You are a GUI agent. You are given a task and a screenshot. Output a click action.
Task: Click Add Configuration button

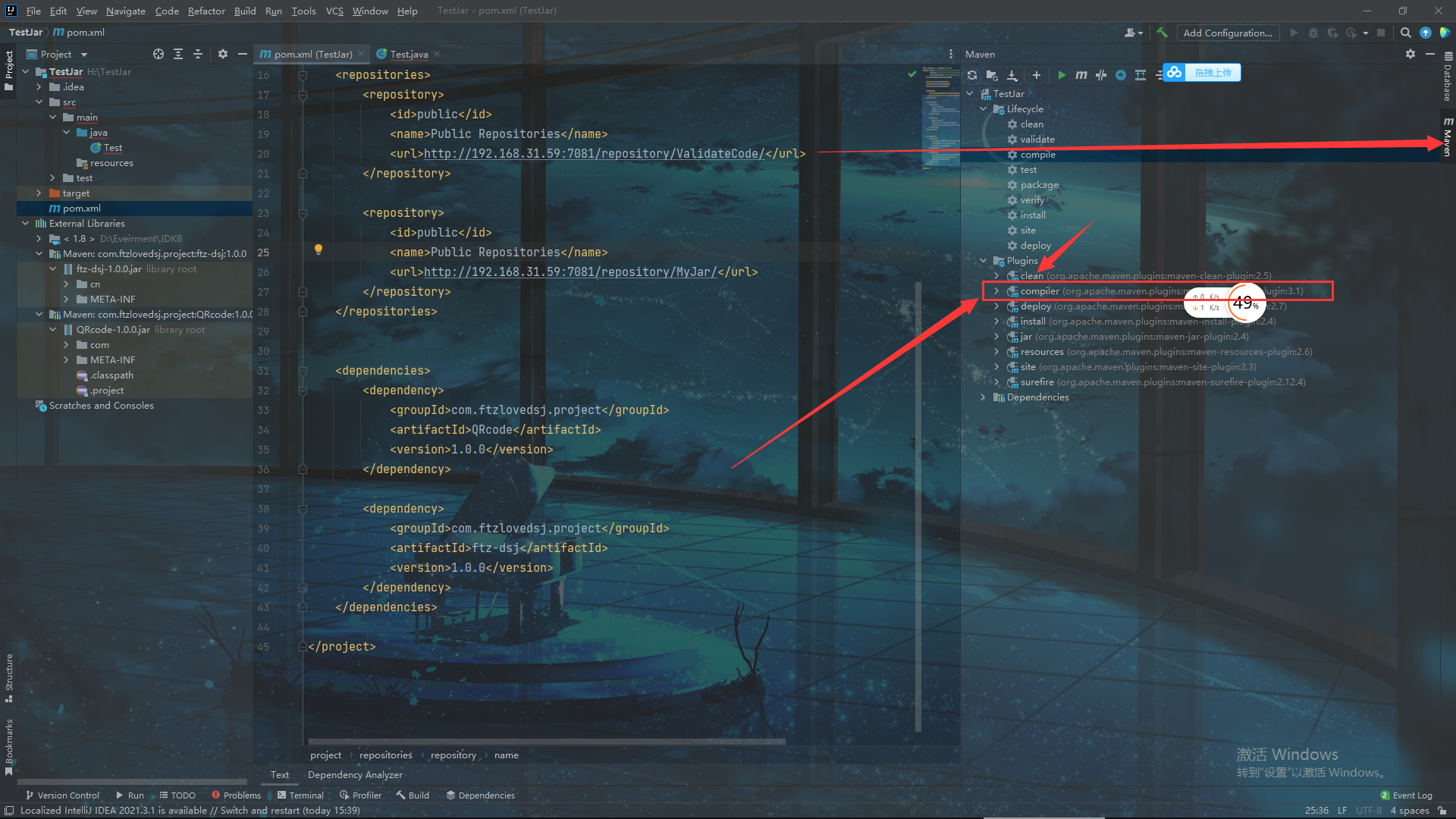[1228, 33]
